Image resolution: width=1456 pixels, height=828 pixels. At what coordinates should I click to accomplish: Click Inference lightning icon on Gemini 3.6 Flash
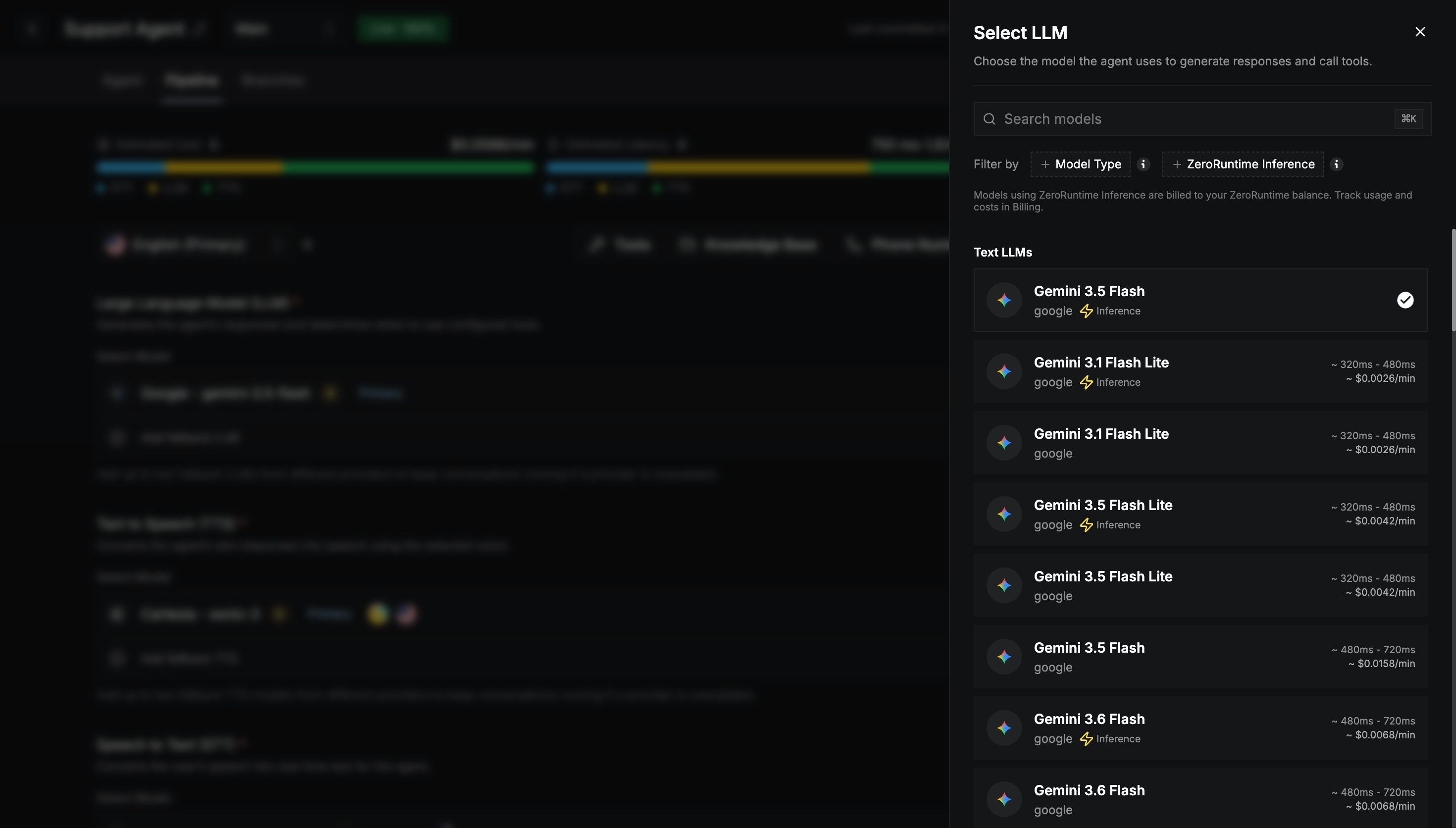[x=1086, y=739]
